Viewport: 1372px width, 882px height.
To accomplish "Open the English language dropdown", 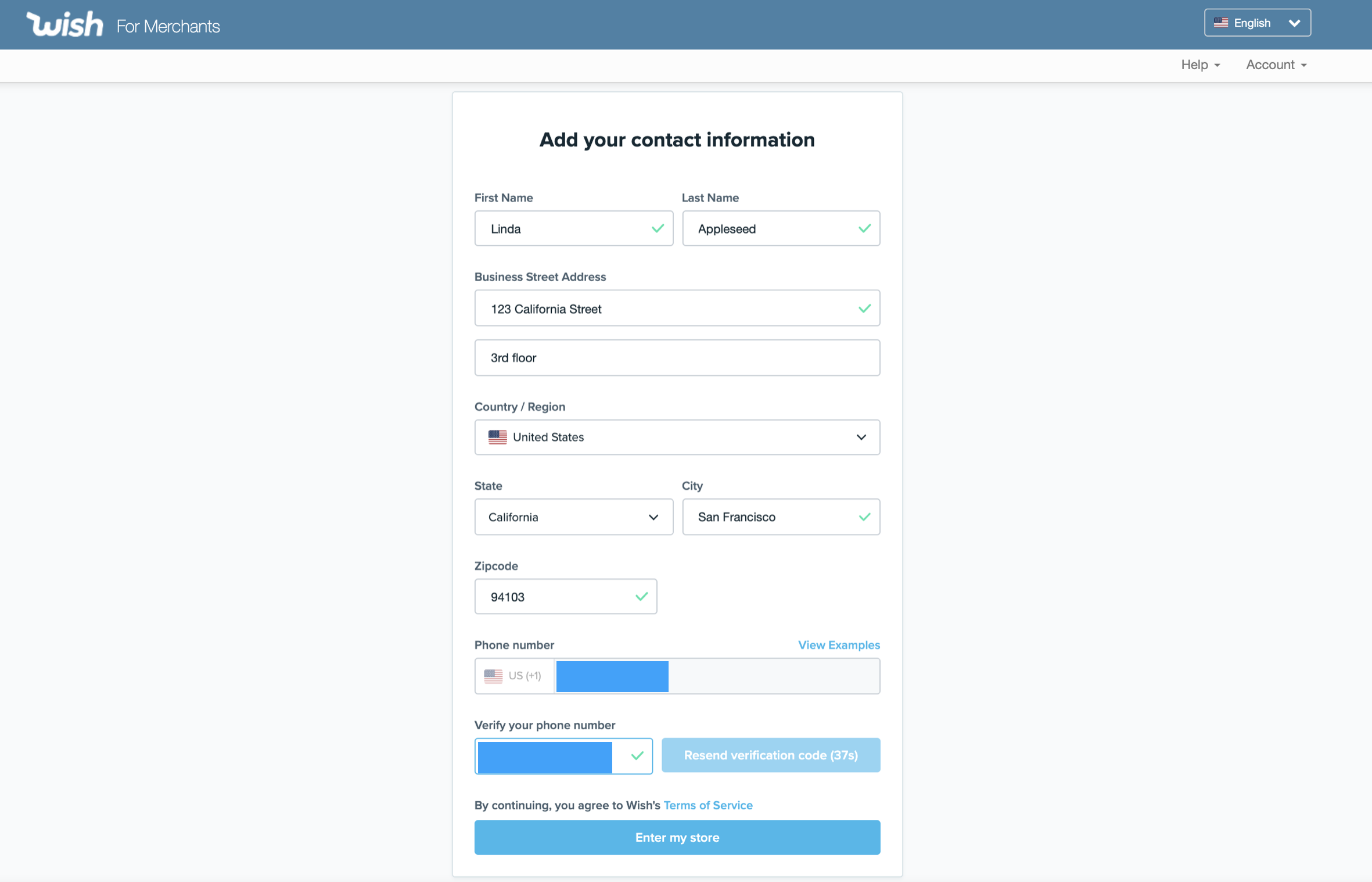I will coord(1257,23).
